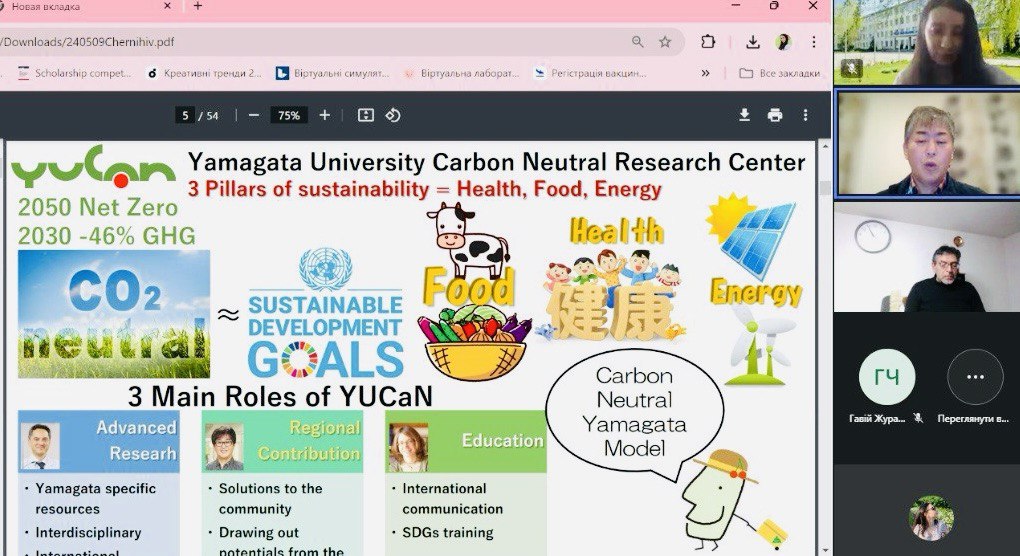Viewport: 1020px width, 556px height.
Task: Click the search magnifier in address bar
Action: click(637, 42)
